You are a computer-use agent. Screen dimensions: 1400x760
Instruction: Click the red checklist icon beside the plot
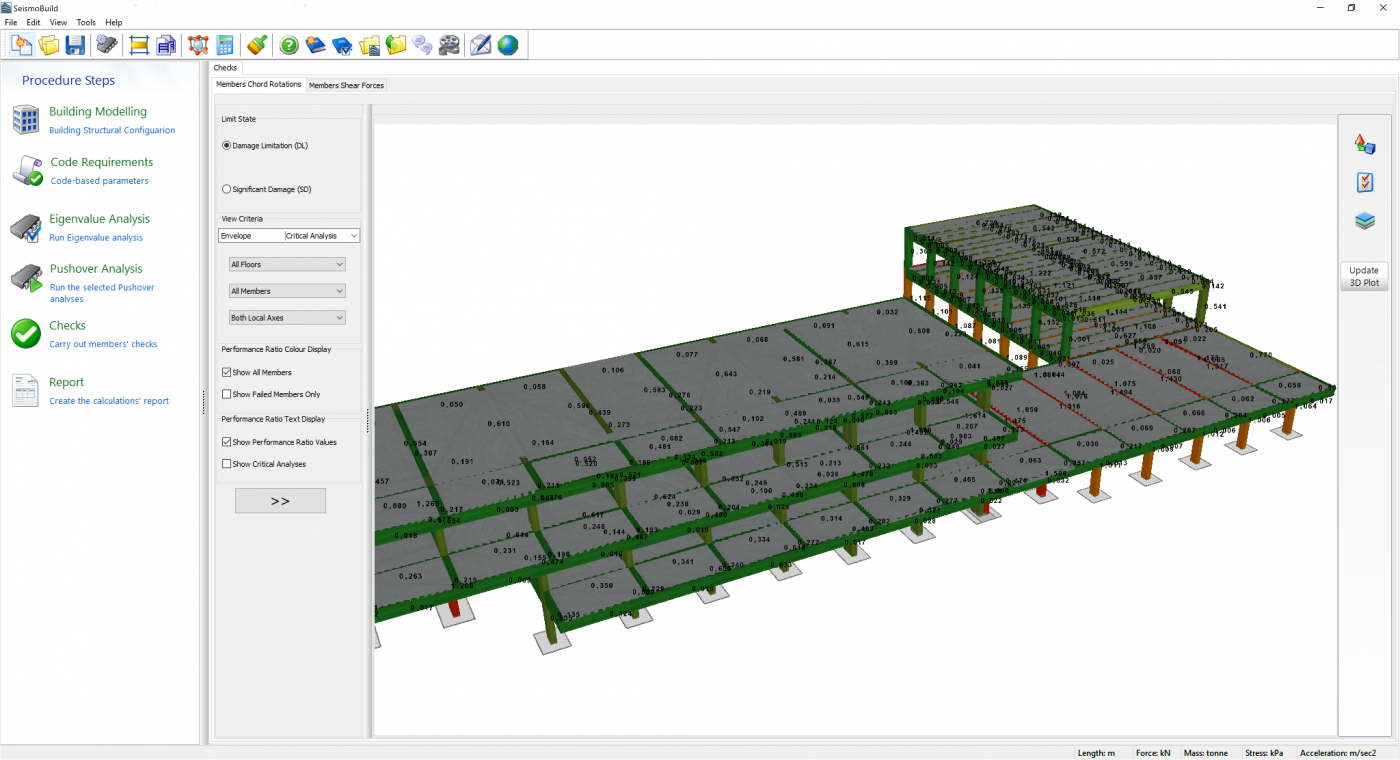point(1365,182)
